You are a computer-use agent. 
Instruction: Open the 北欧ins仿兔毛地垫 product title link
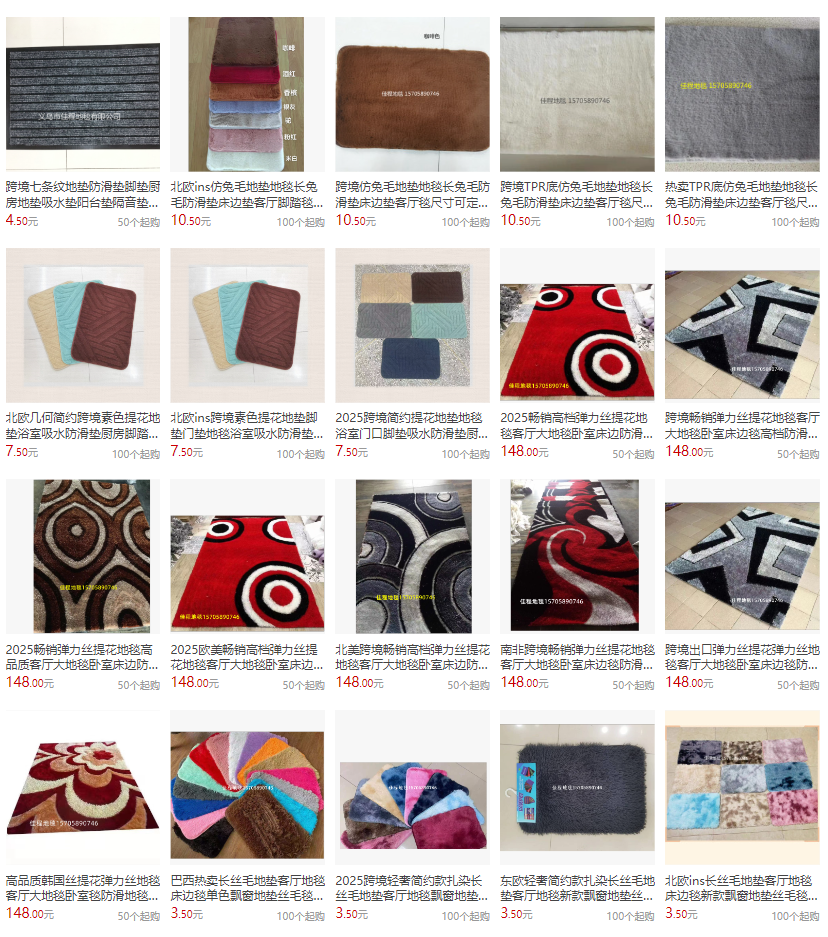[247, 195]
